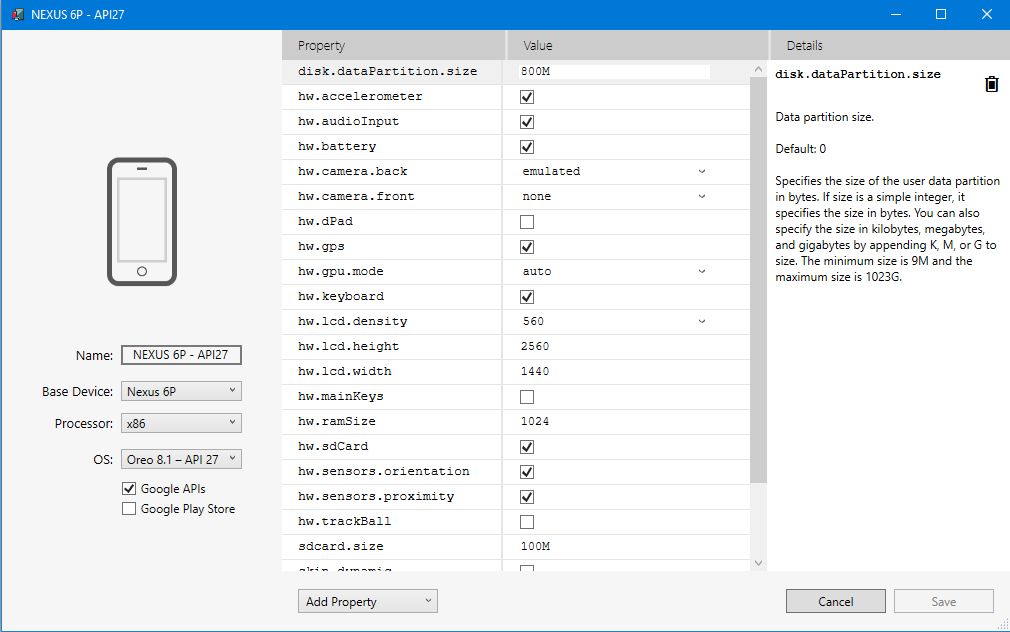
Task: Select the hw.camera.back property name
Action: coord(352,171)
